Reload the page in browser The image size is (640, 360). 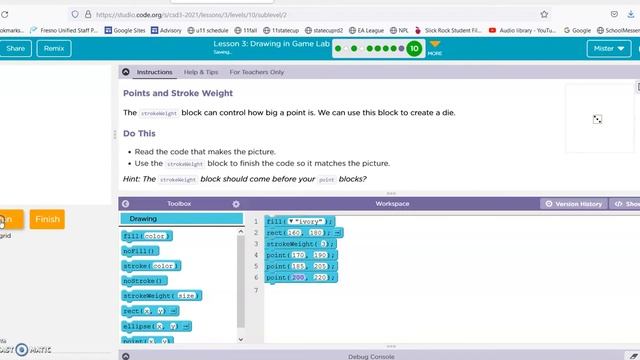[4, 14]
